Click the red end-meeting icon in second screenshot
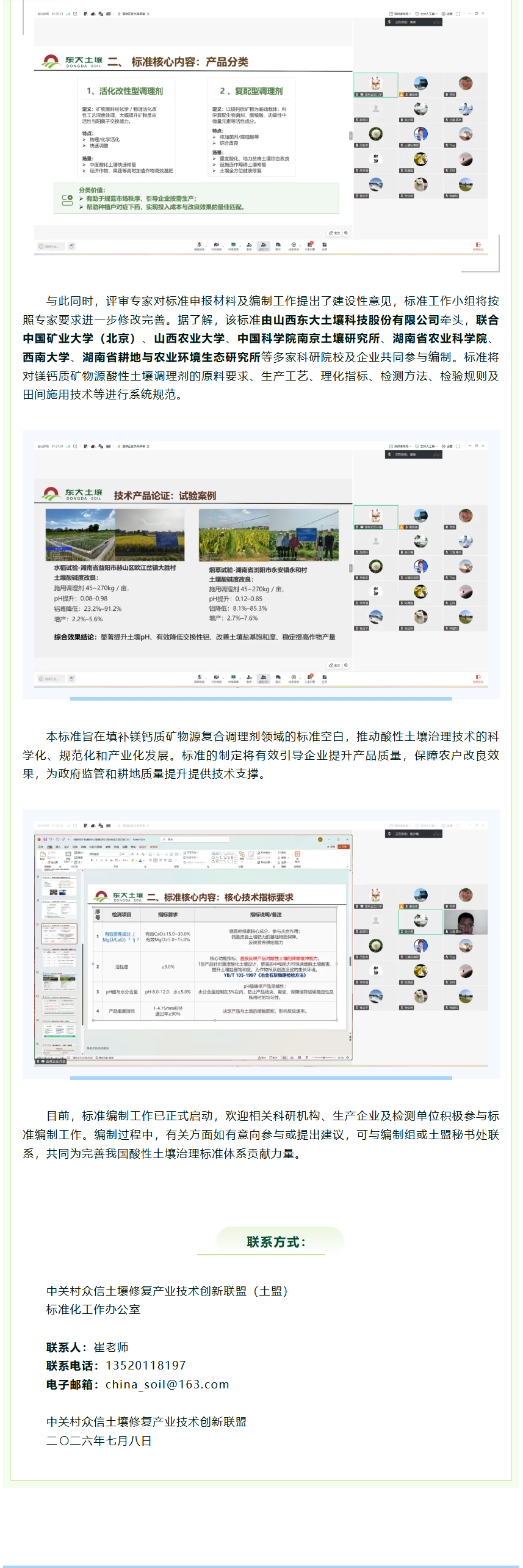This screenshot has width=523, height=1568. pos(478,679)
